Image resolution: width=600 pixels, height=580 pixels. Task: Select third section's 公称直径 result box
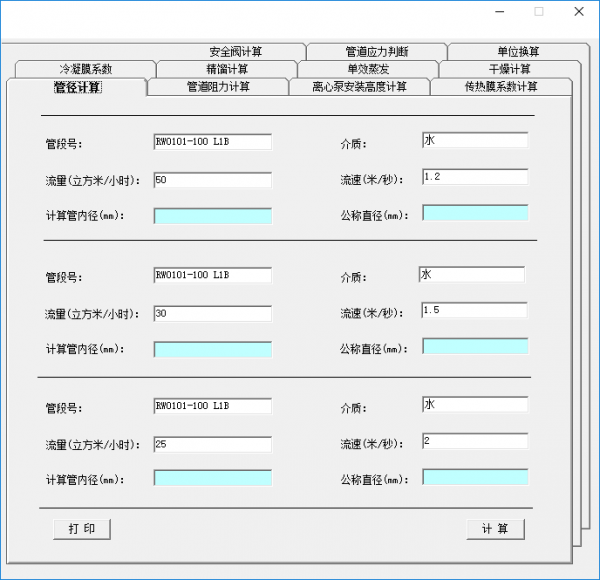click(475, 477)
